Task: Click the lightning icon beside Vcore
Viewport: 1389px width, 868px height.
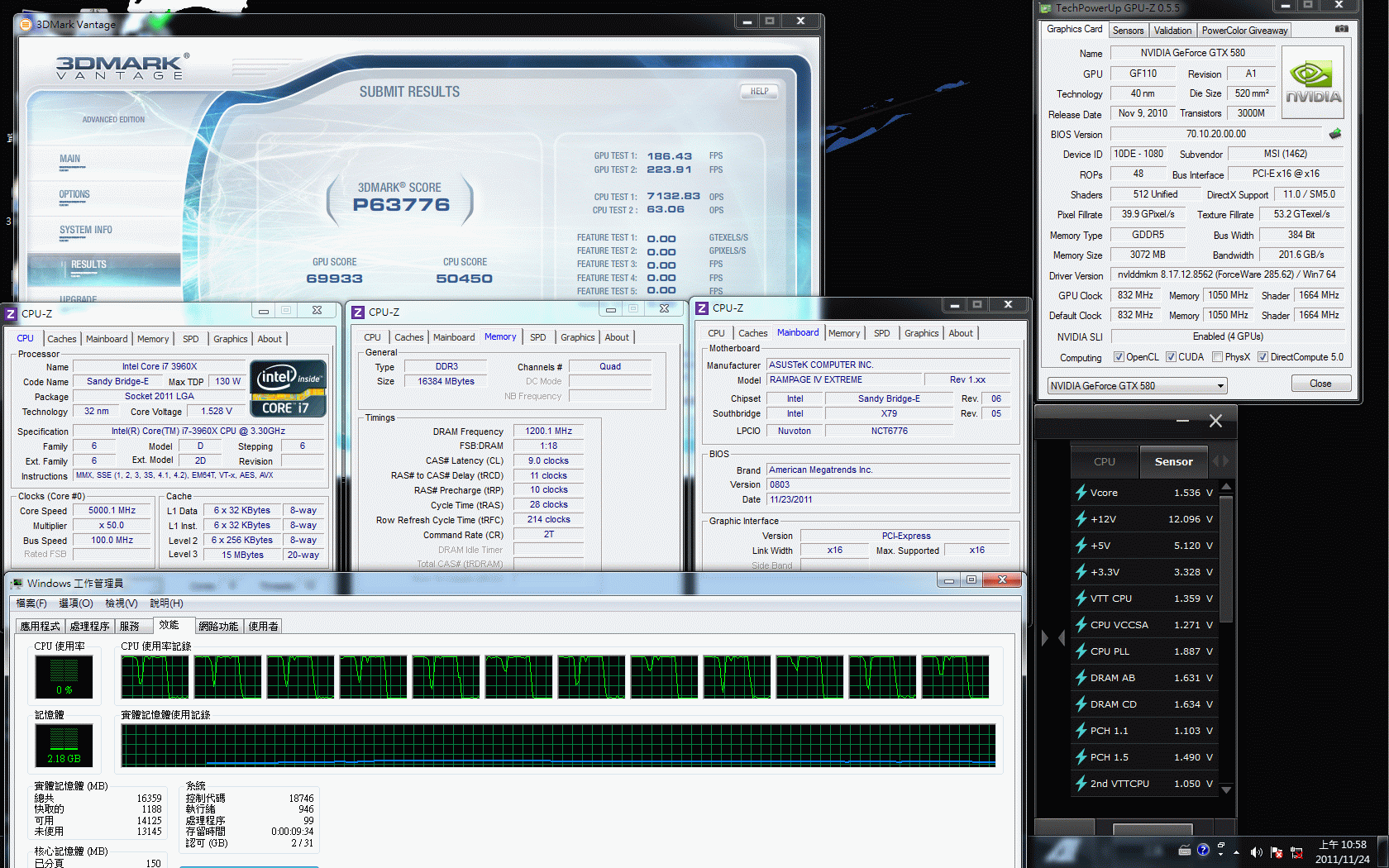Action: pos(1081,493)
